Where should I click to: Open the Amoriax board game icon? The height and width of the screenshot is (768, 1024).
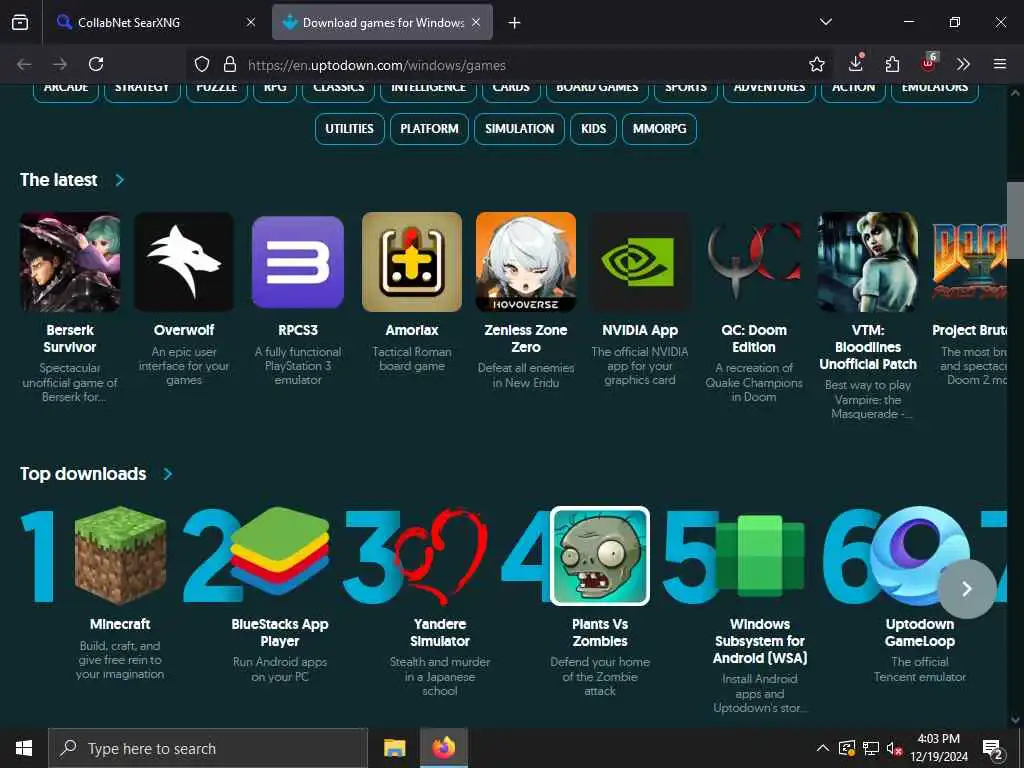tap(412, 262)
